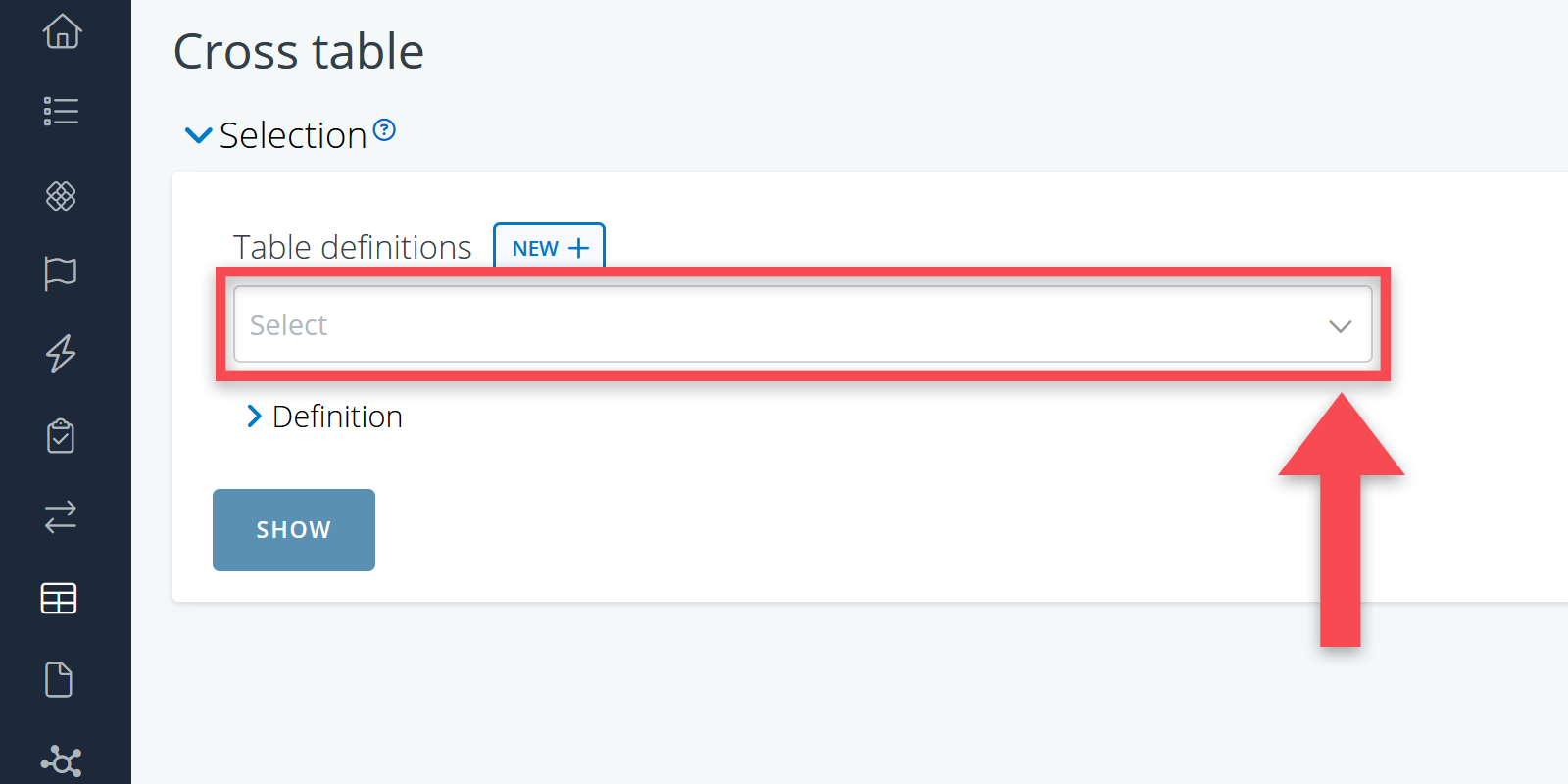The image size is (1568, 784).
Task: Open the lightning bolt sidebar icon
Action: pos(61,354)
